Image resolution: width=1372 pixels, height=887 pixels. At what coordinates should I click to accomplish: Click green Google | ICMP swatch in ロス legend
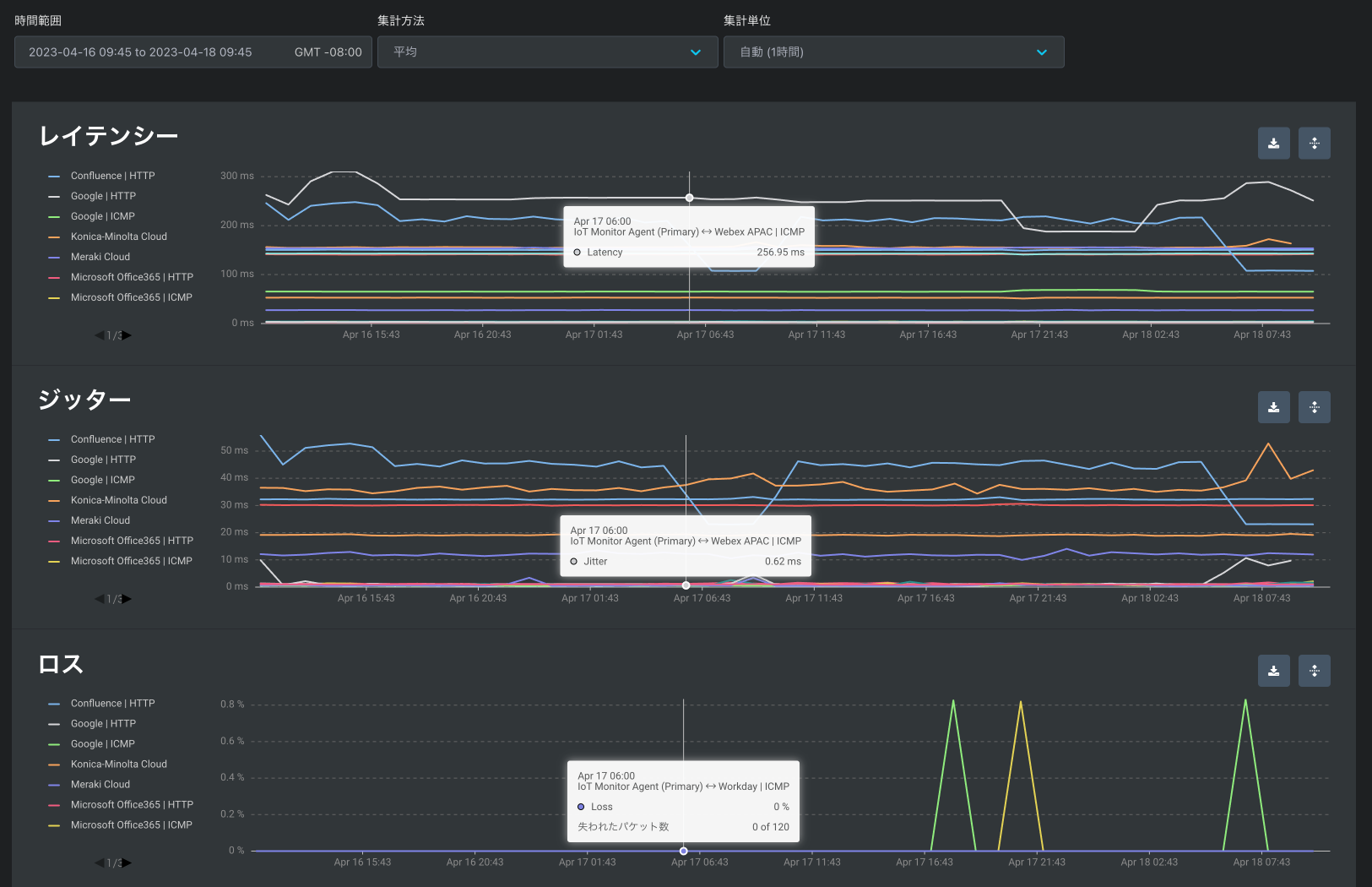pyautogui.click(x=54, y=744)
